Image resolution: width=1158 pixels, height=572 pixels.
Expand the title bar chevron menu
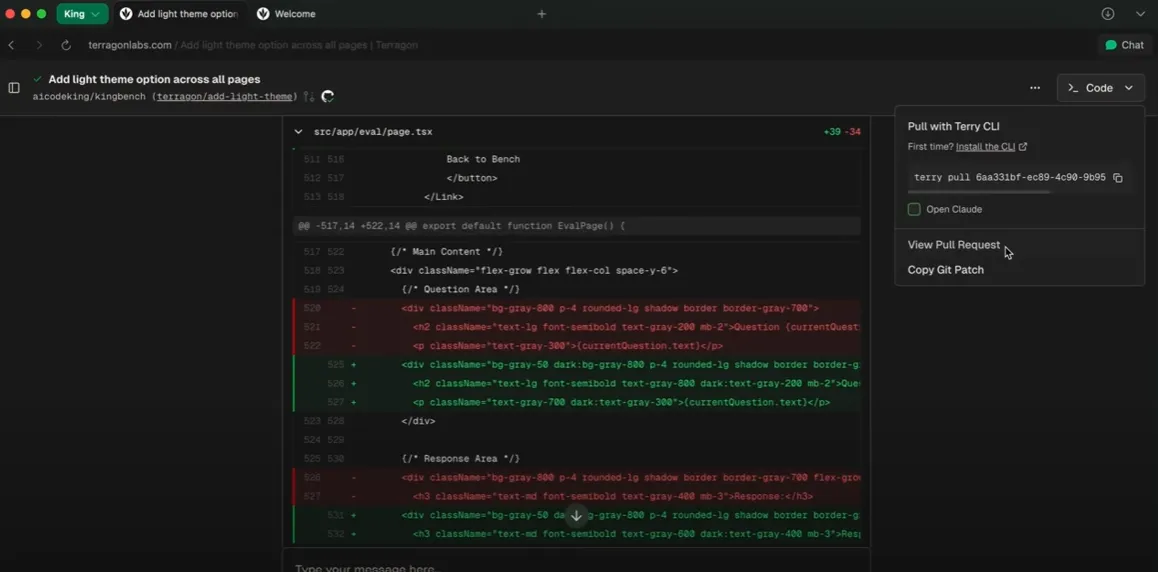tap(1140, 13)
